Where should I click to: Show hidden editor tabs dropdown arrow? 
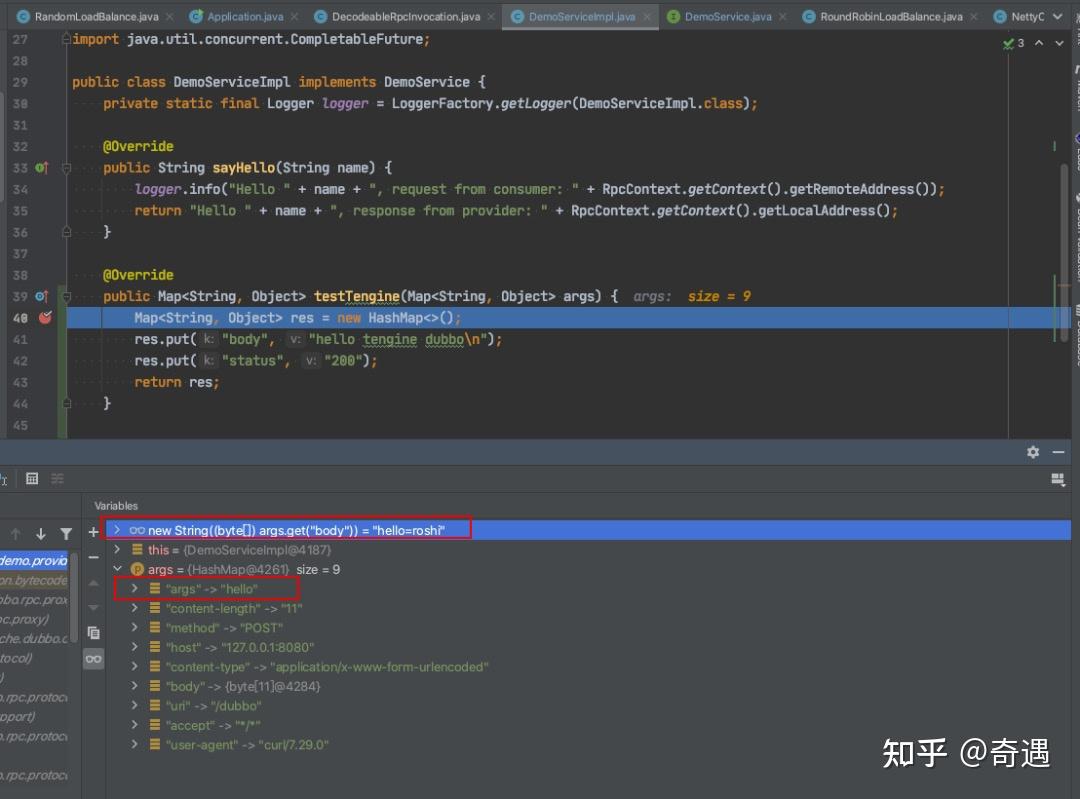click(x=1058, y=16)
